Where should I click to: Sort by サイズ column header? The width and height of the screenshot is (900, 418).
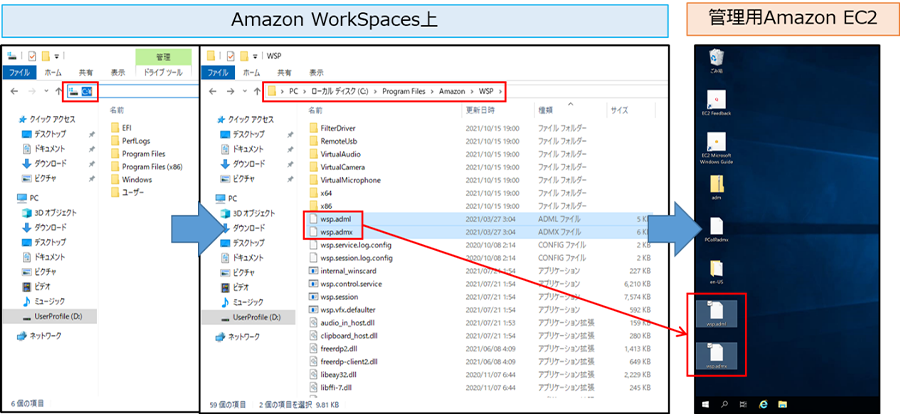click(630, 110)
